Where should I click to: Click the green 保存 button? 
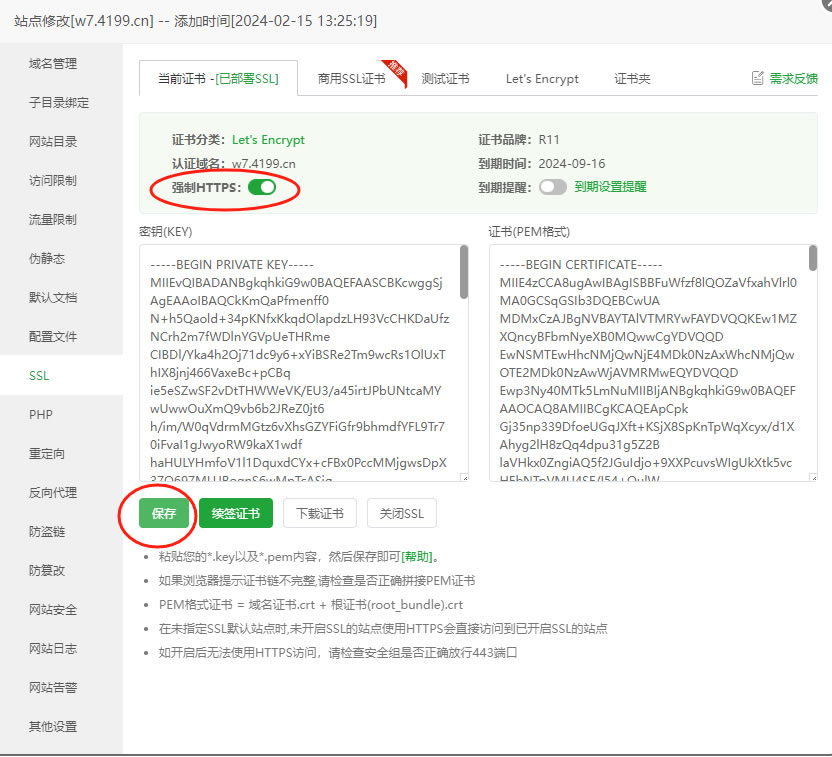(164, 513)
